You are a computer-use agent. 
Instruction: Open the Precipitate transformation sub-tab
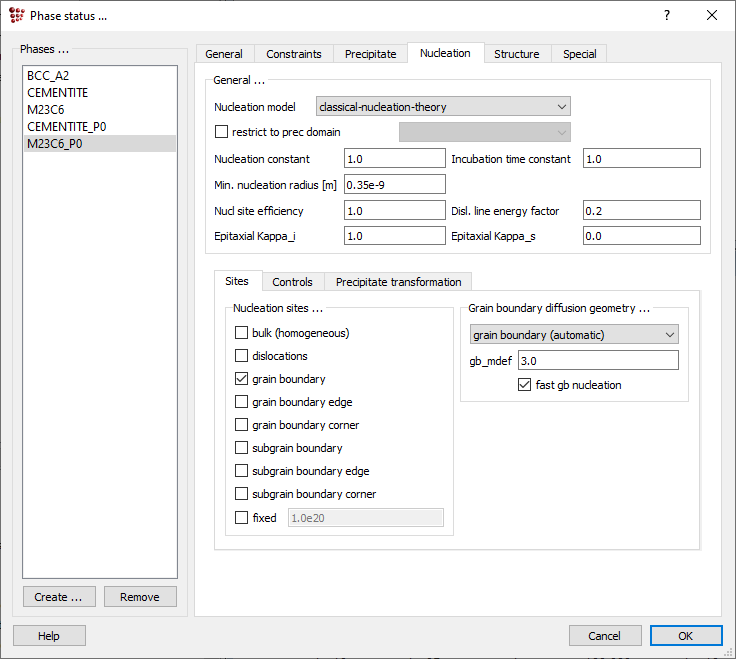pyautogui.click(x=398, y=282)
